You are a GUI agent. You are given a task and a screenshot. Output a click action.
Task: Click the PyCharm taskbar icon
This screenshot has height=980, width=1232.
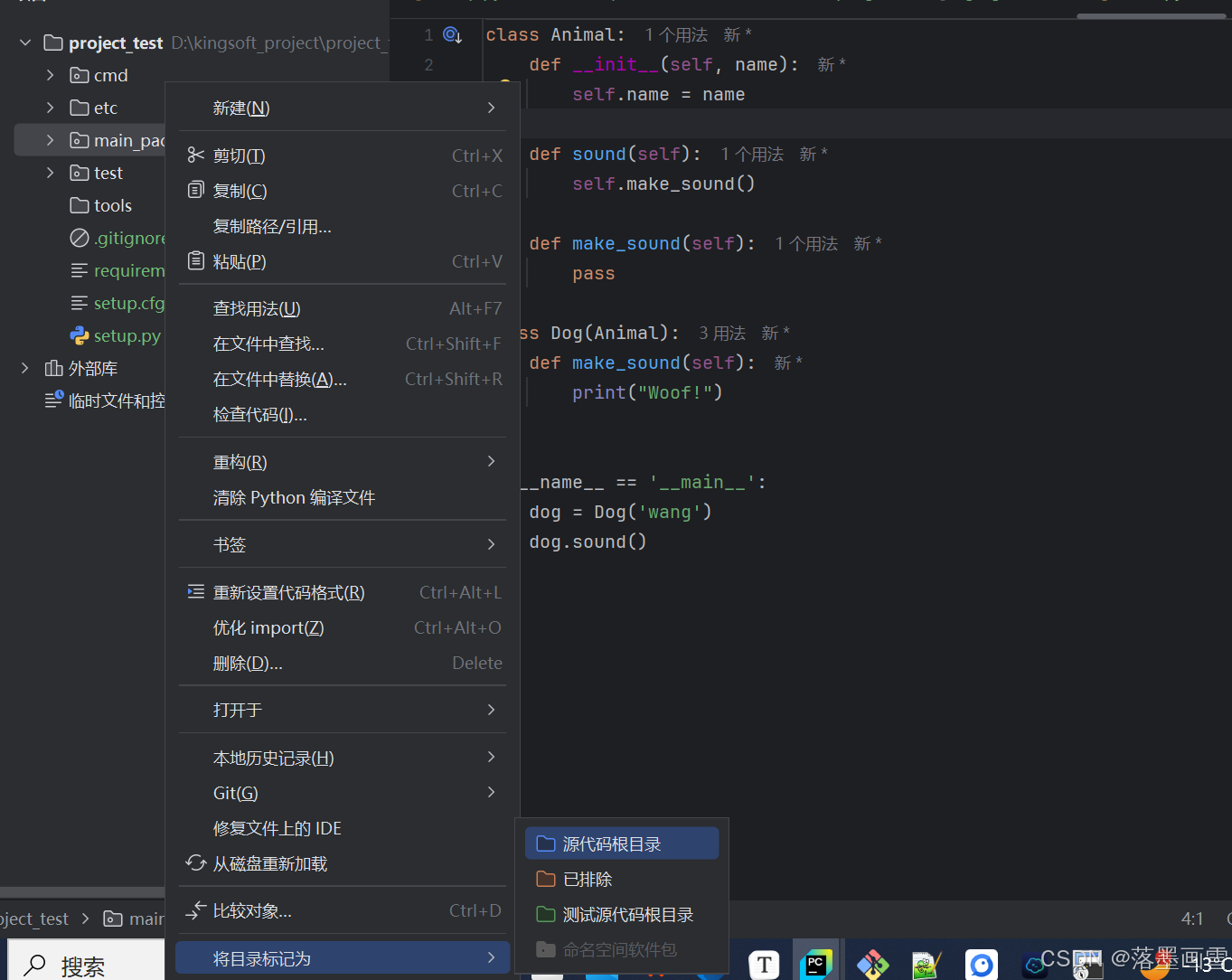[x=815, y=965]
